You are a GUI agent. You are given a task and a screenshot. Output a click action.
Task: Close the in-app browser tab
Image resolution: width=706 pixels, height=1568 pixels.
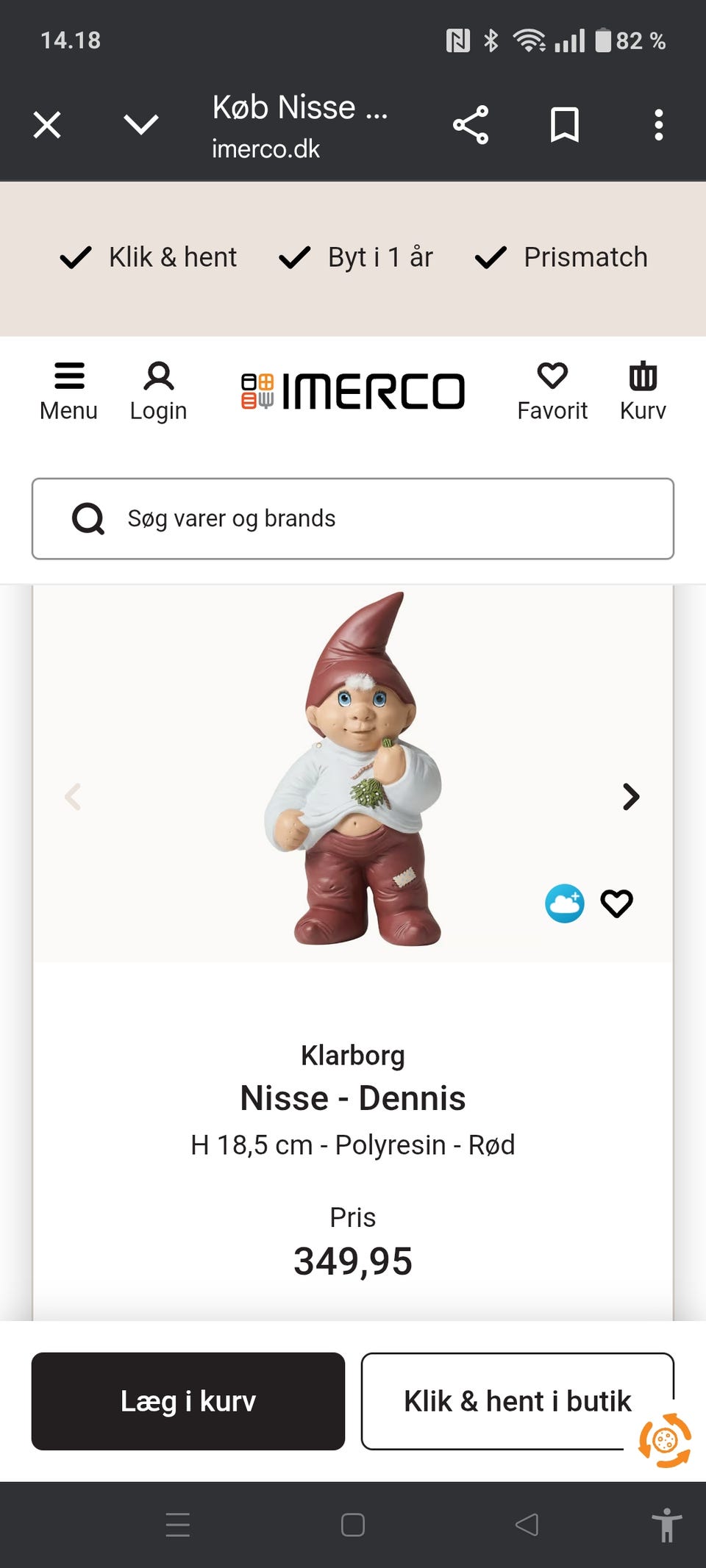(47, 125)
